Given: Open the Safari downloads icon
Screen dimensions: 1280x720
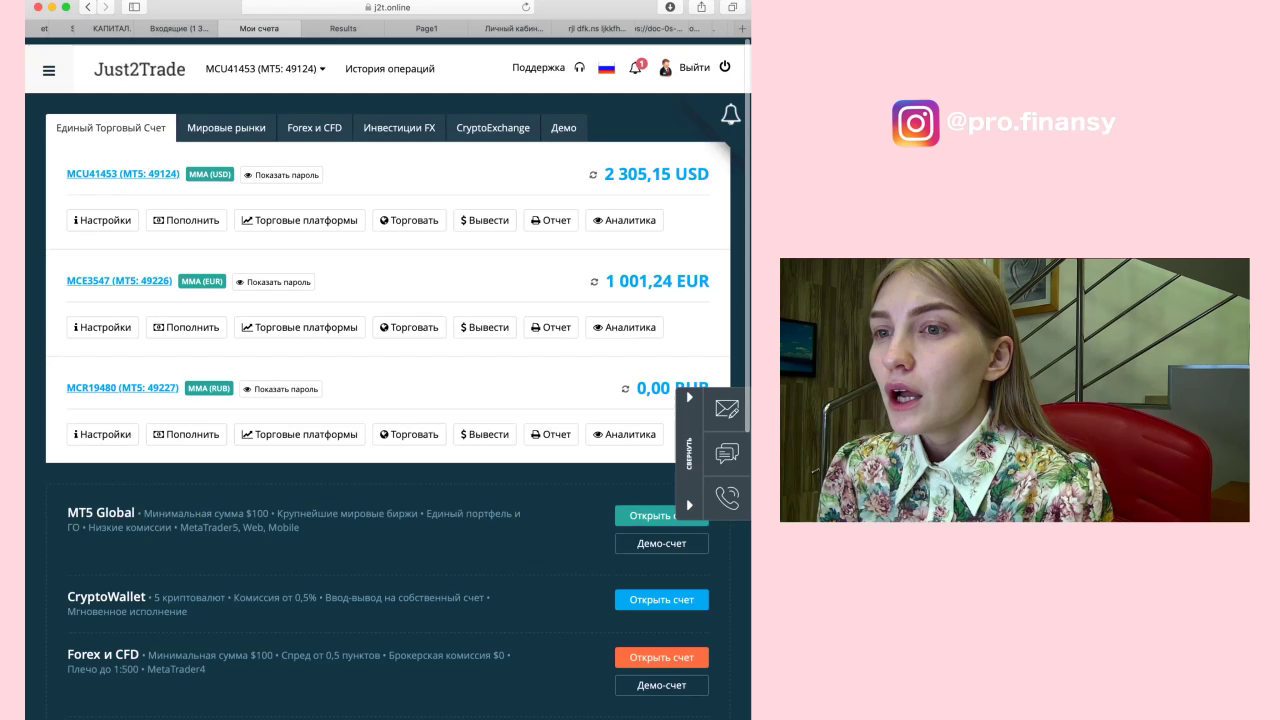Looking at the screenshot, I should [670, 7].
